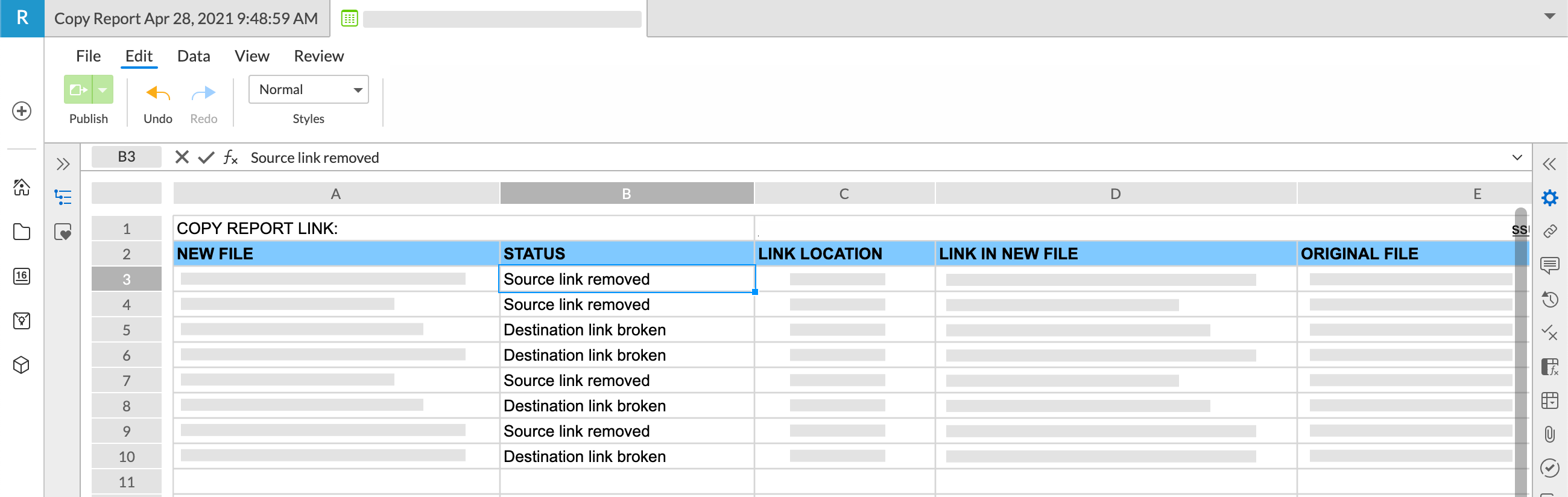This screenshot has height=497, width=1568.
Task: Click the Undo arrow
Action: [x=157, y=92]
